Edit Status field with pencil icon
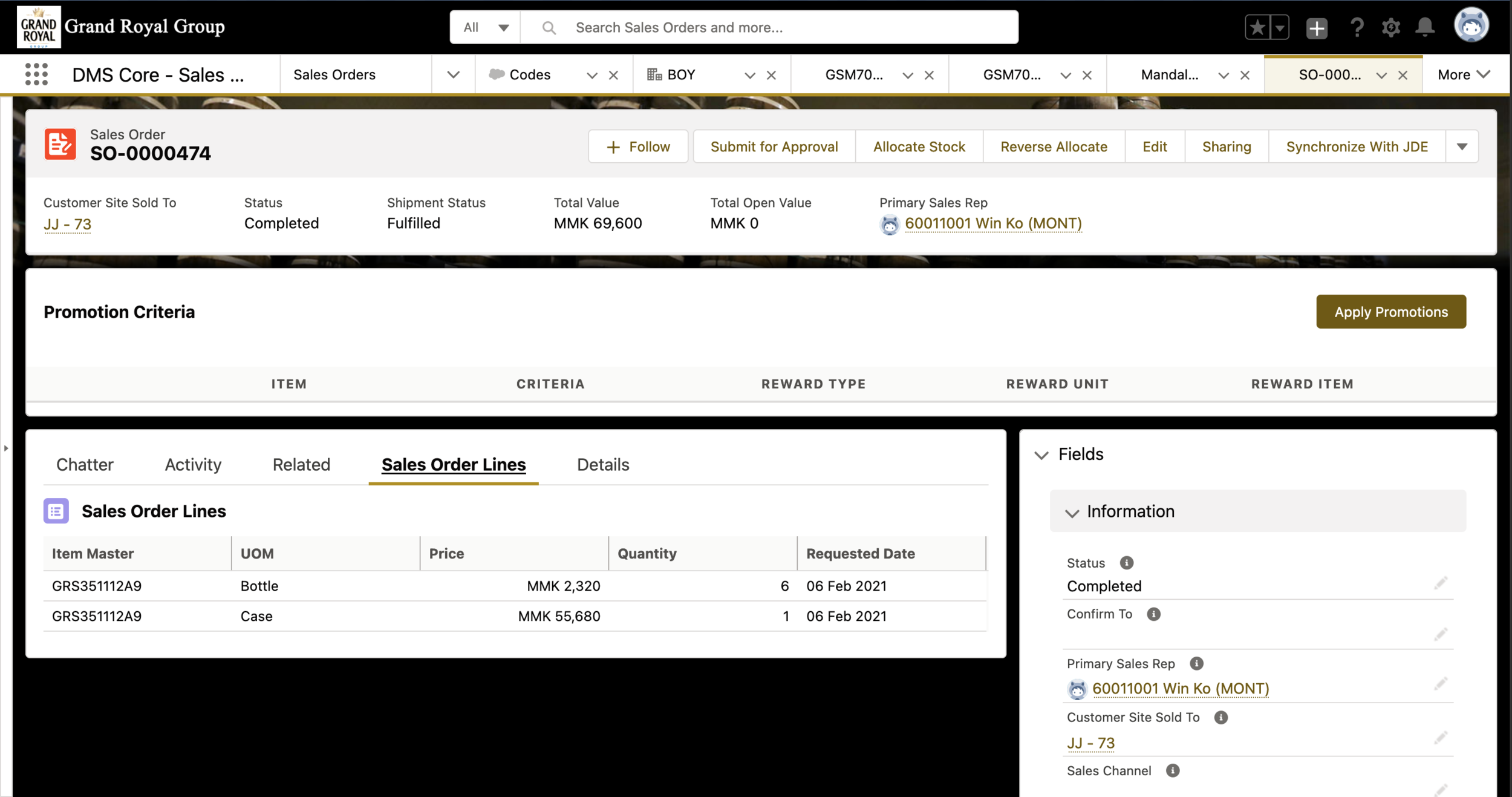This screenshot has height=797, width=1512. 1441,583
